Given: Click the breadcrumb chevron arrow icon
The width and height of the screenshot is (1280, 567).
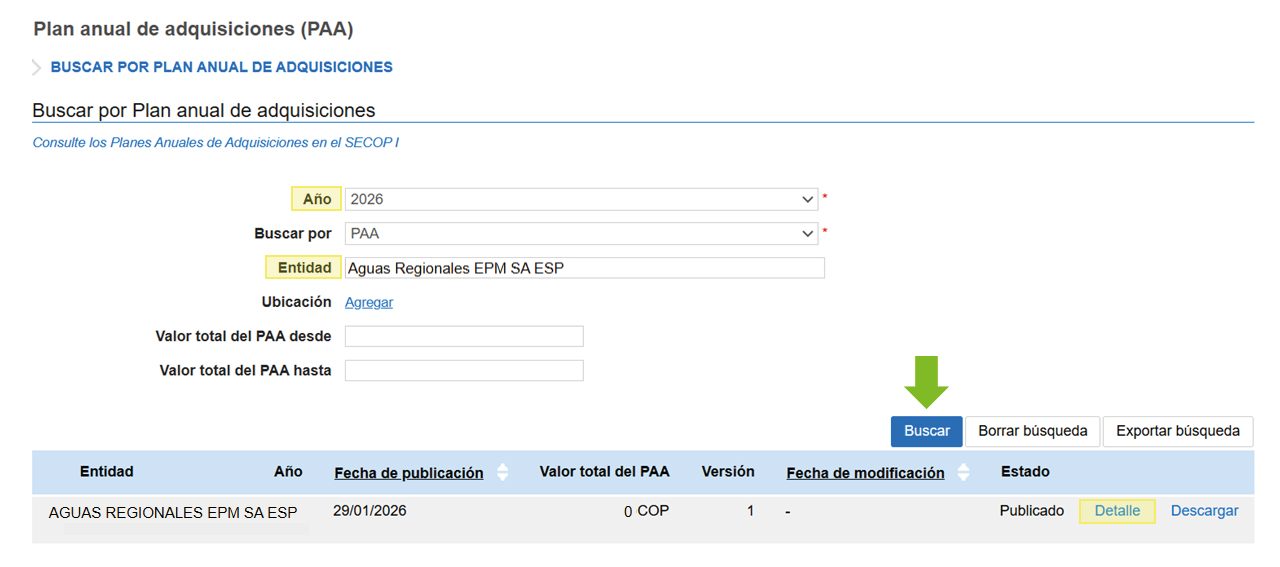Looking at the screenshot, I should coord(37,68).
